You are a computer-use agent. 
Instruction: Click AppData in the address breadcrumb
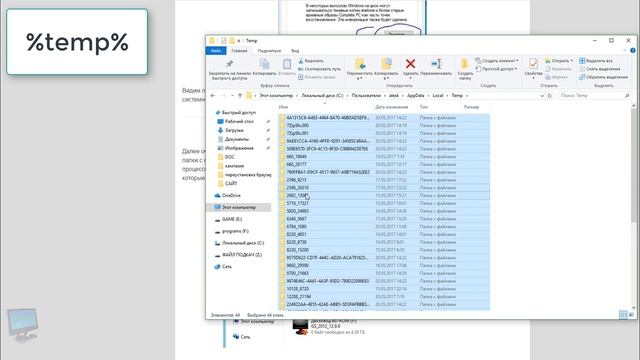click(416, 96)
